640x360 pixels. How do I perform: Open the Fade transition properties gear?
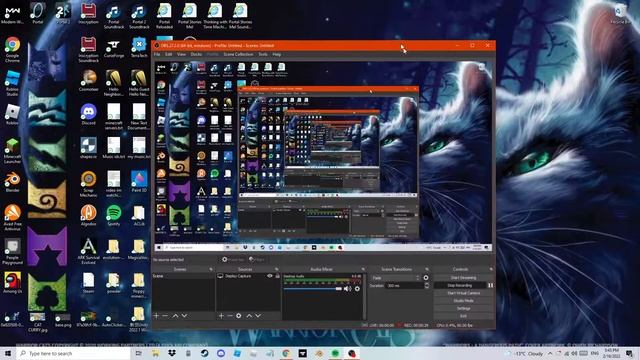[x=426, y=278]
